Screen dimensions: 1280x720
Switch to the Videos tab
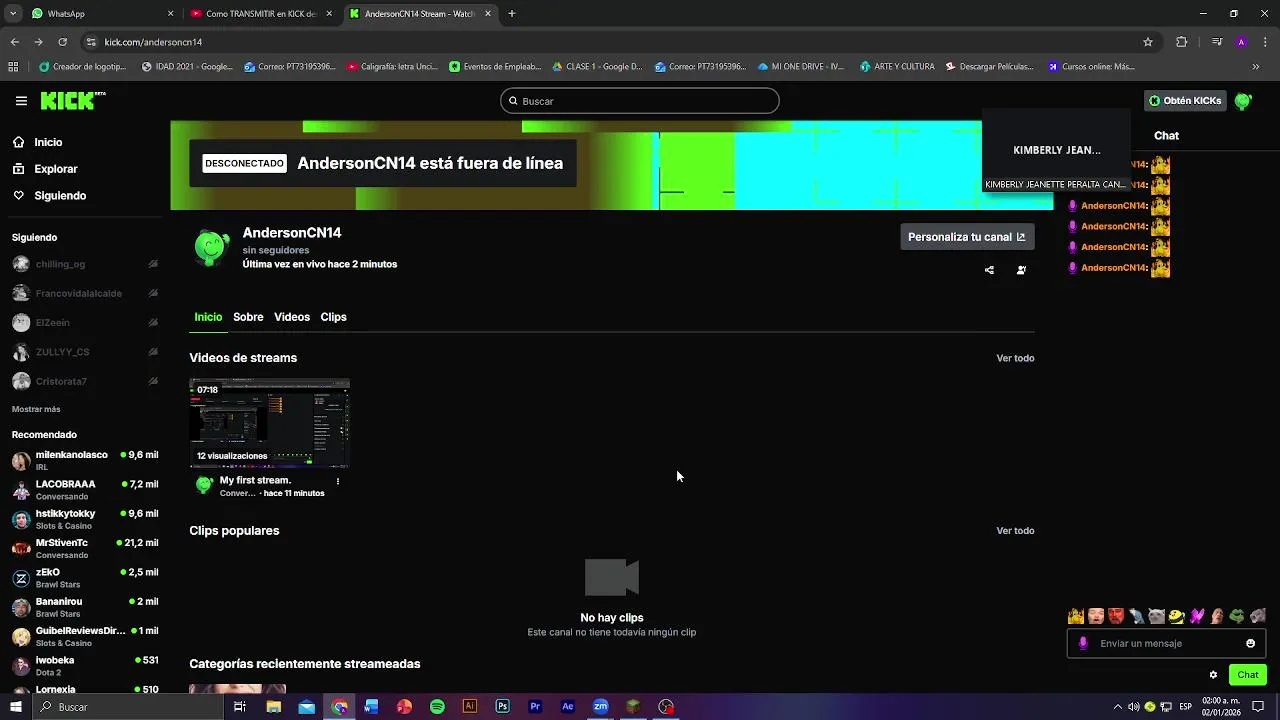(x=292, y=317)
